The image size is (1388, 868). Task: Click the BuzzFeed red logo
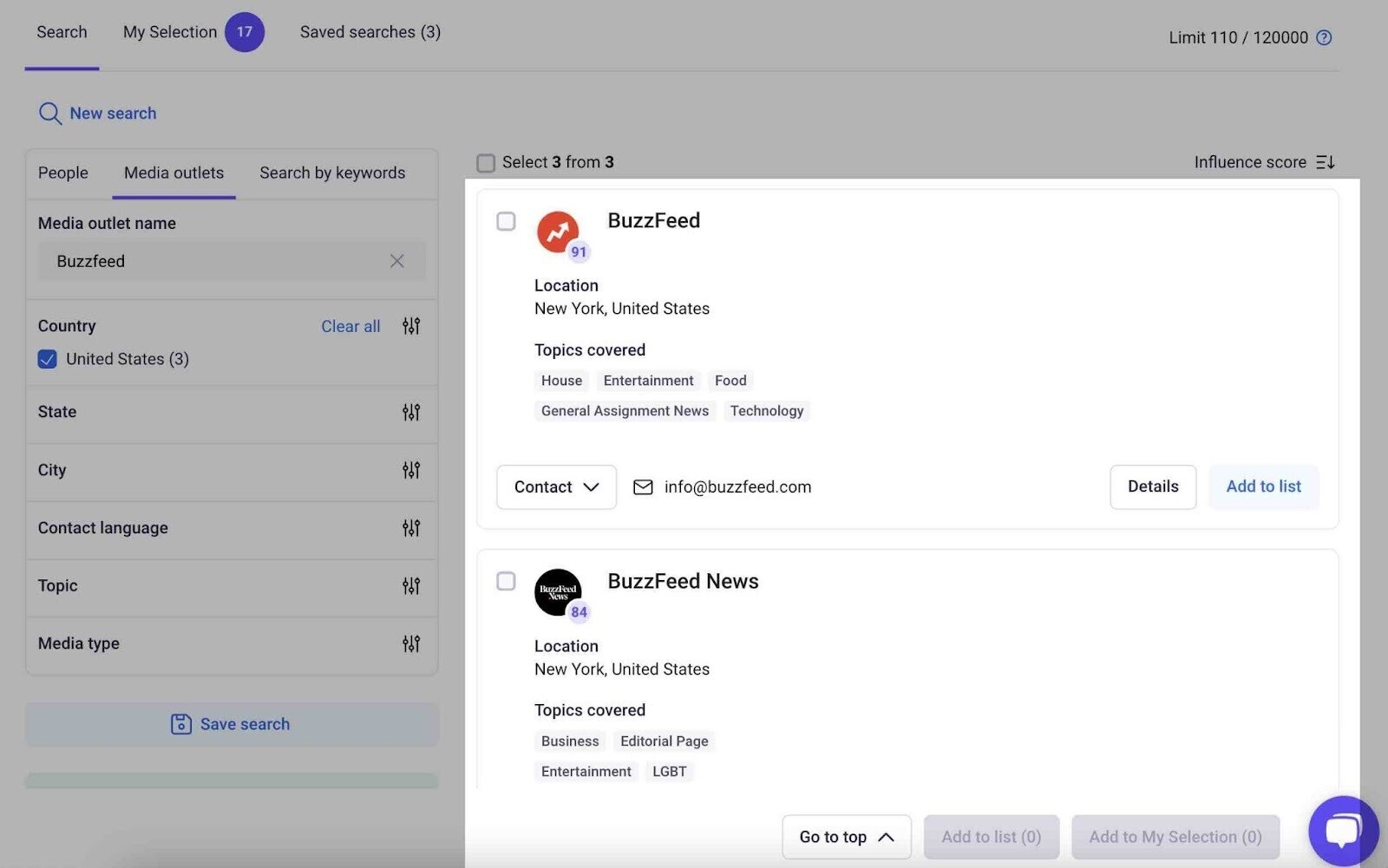[x=557, y=232]
